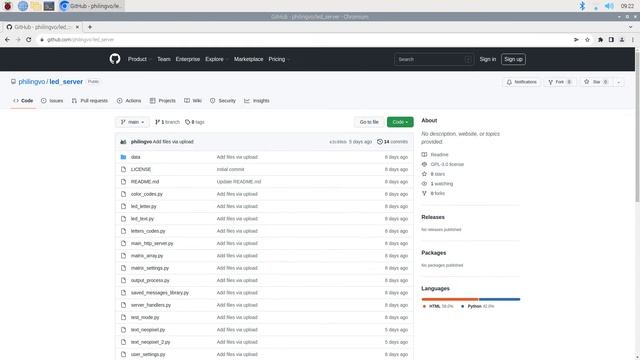Open the terminal icon in taskbar

(x=49, y=6)
